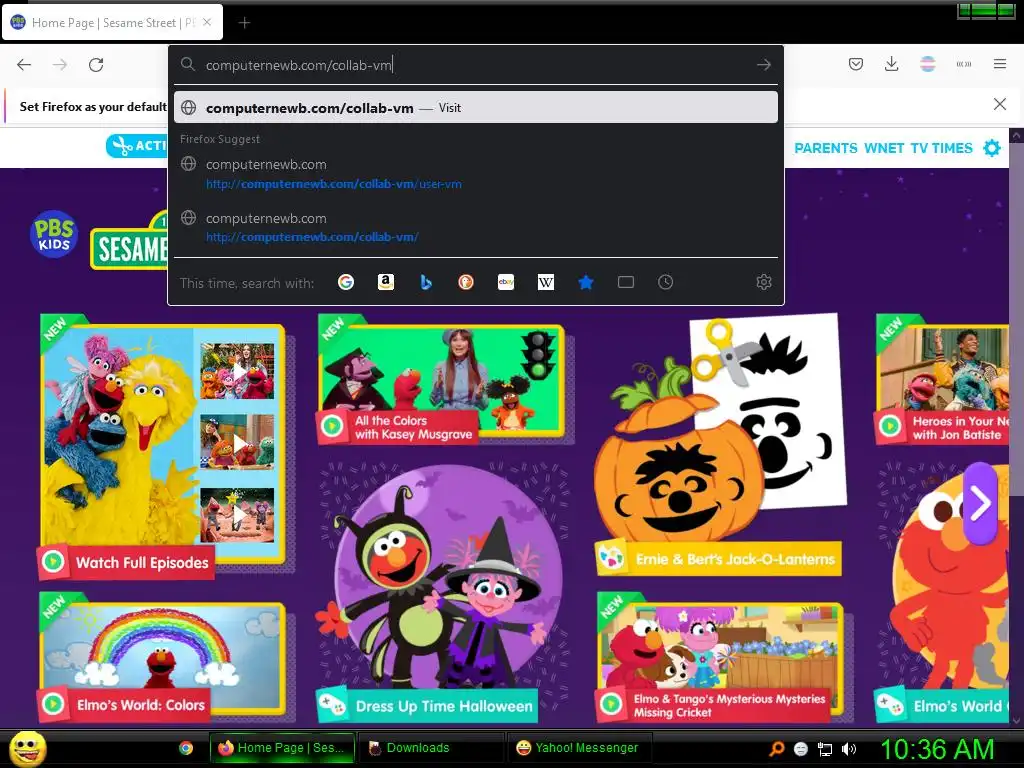Screen dimensions: 1024x768
Task: Launch Chrome from the taskbar
Action: click(x=186, y=748)
